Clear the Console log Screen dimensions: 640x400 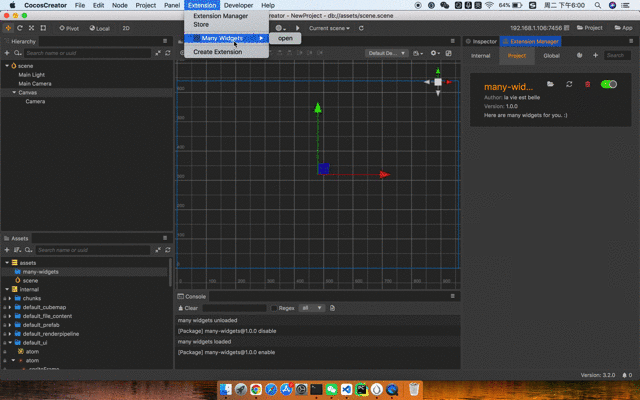click(188, 308)
